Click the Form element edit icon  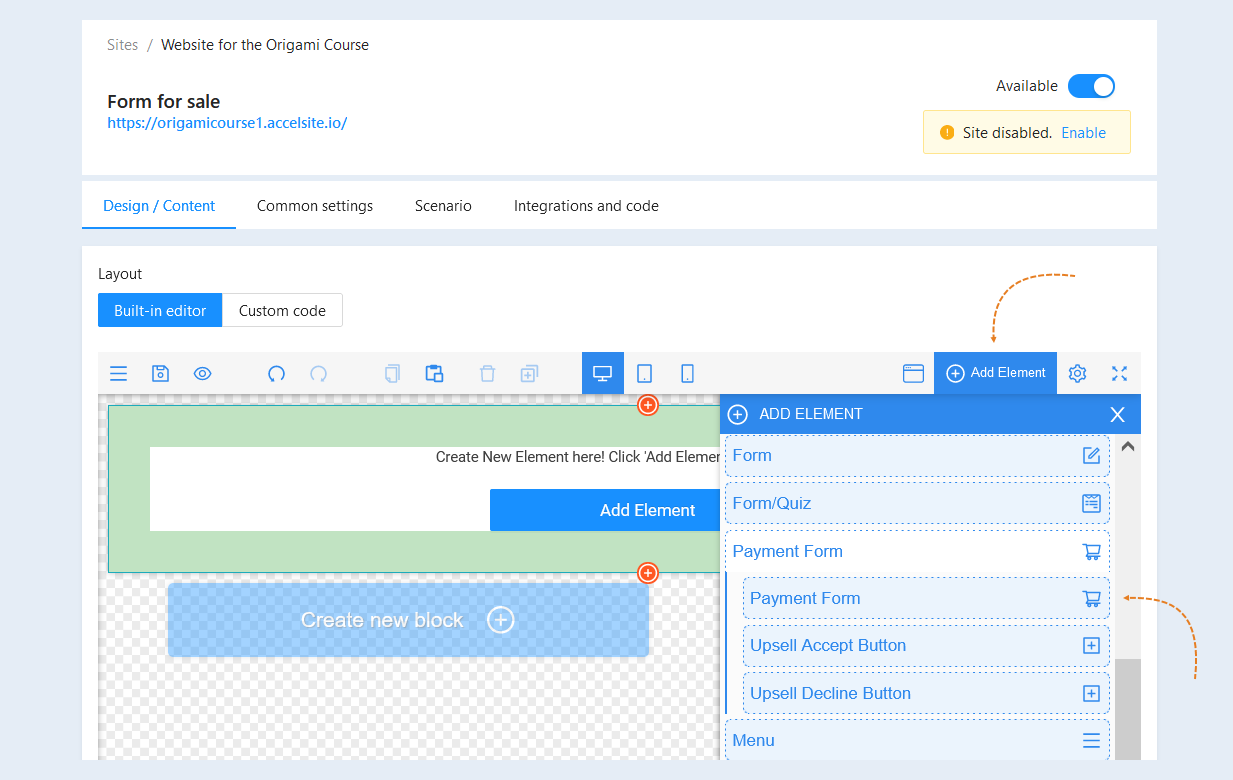[x=1091, y=456]
